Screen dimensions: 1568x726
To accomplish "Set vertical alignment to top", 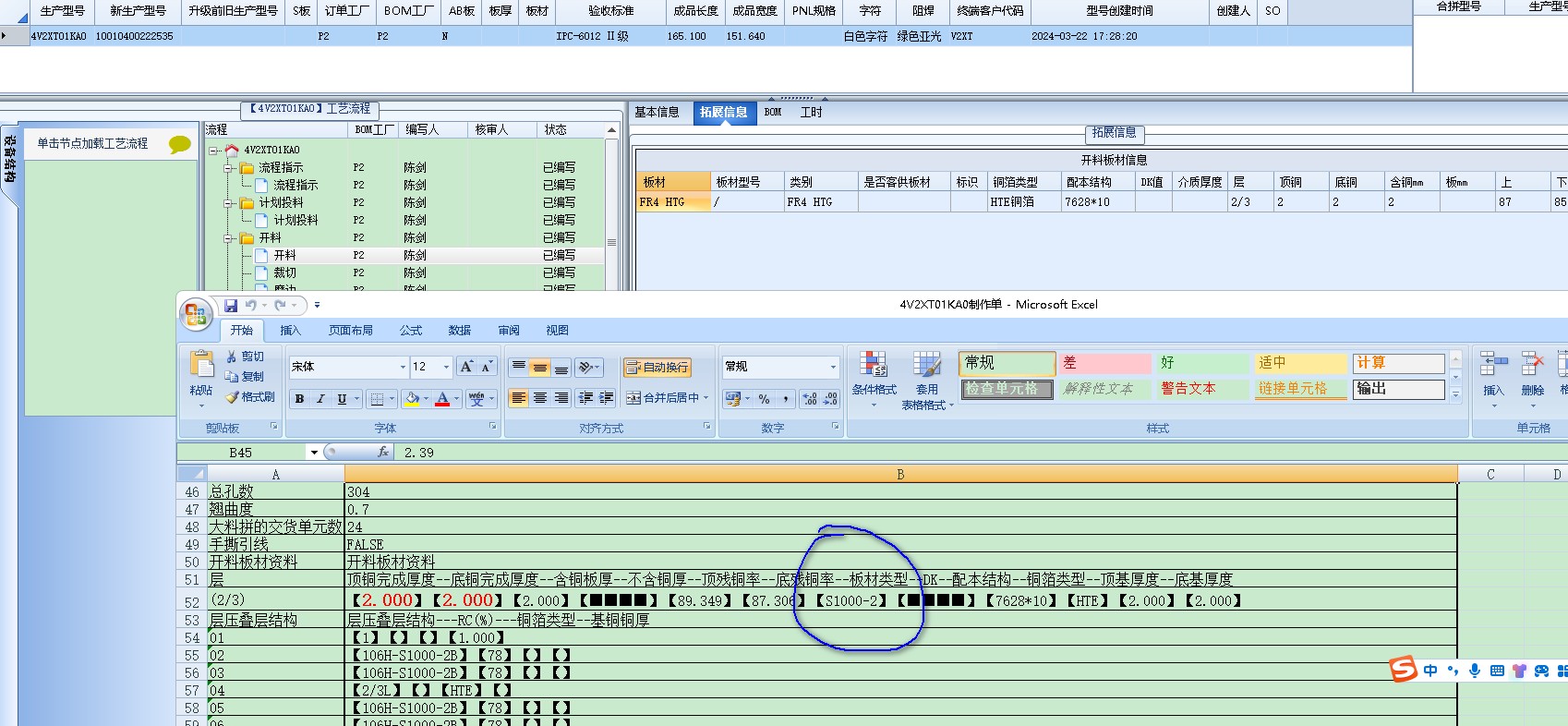I will pos(519,368).
